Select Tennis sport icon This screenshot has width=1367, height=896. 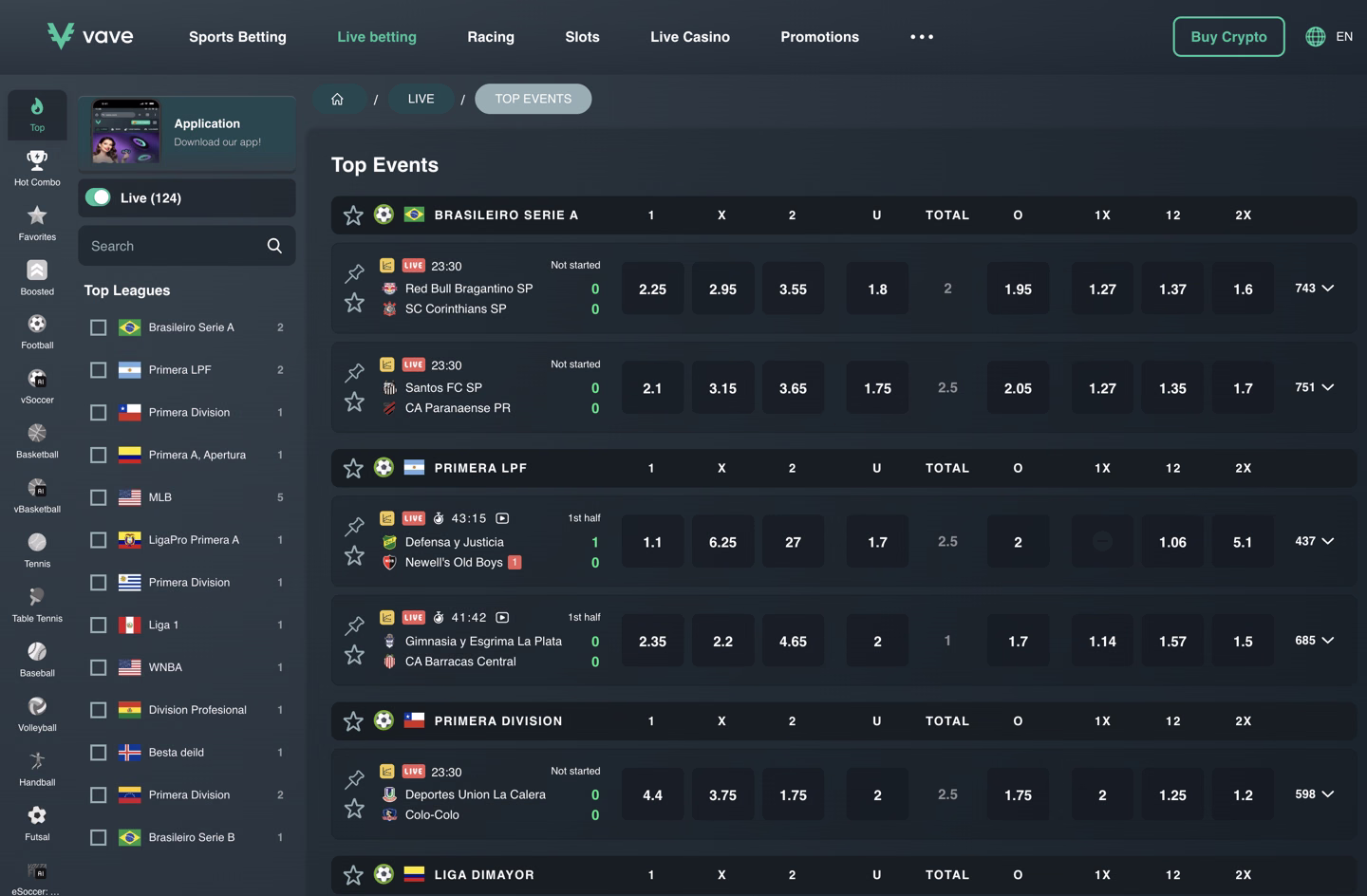37,542
